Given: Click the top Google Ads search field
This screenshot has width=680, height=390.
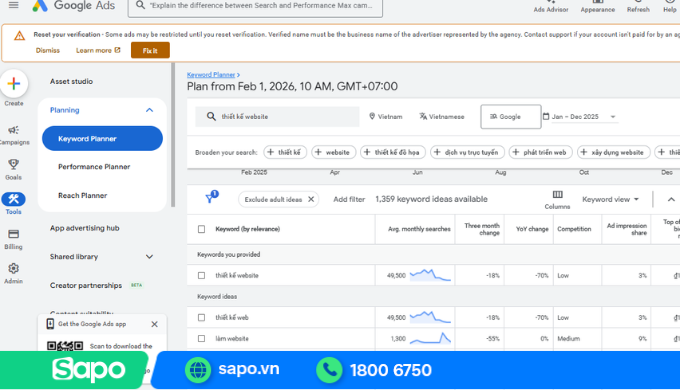Looking at the screenshot, I should [x=255, y=6].
